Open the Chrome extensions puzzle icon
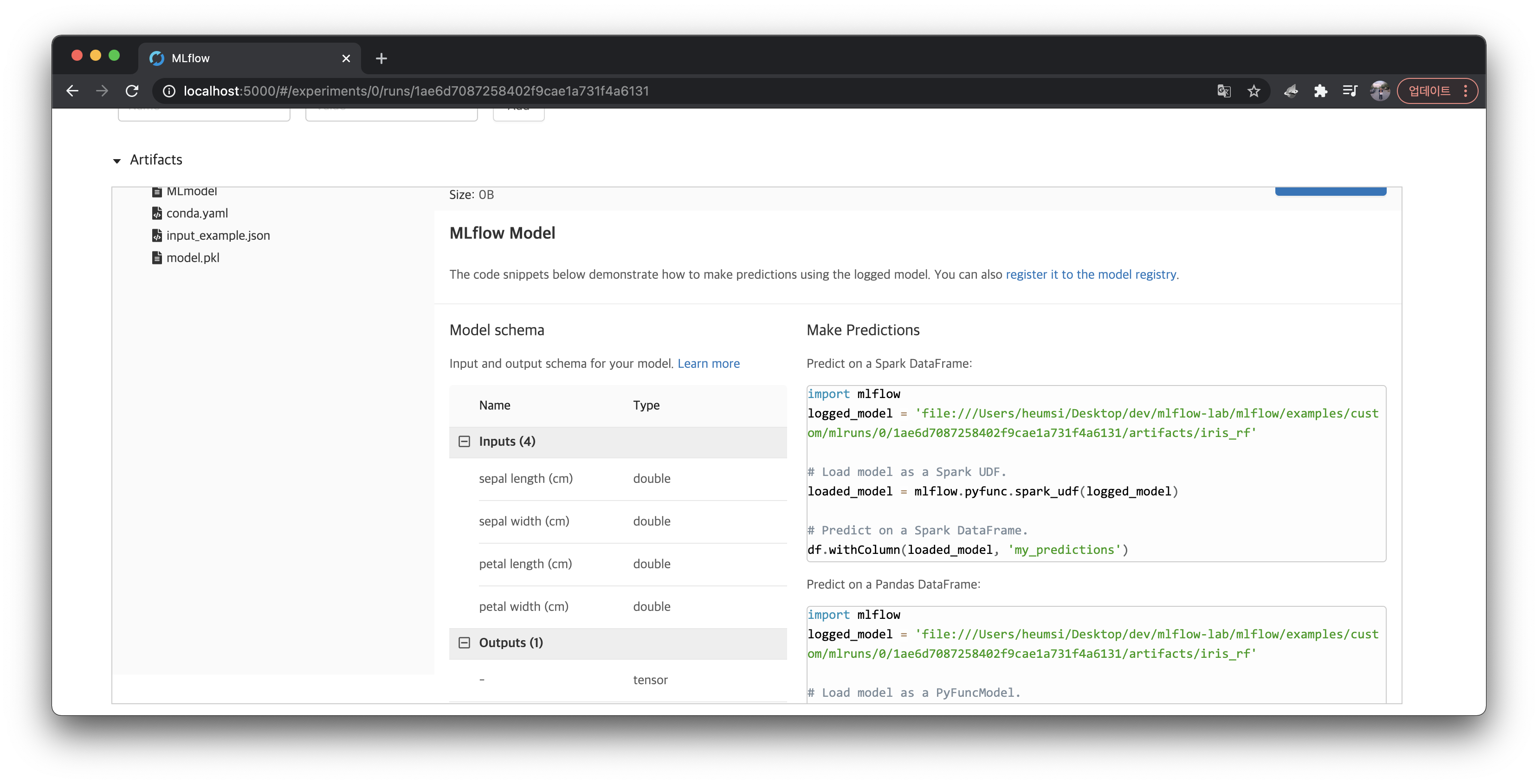This screenshot has height=784, width=1538. [x=1320, y=90]
